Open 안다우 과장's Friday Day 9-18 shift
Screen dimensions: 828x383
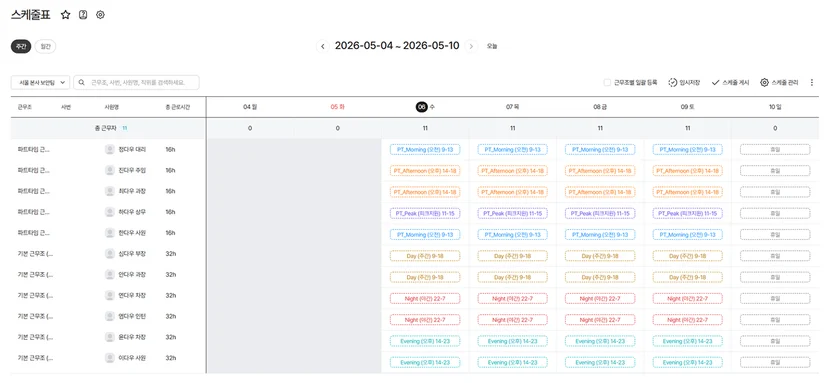coord(600,277)
